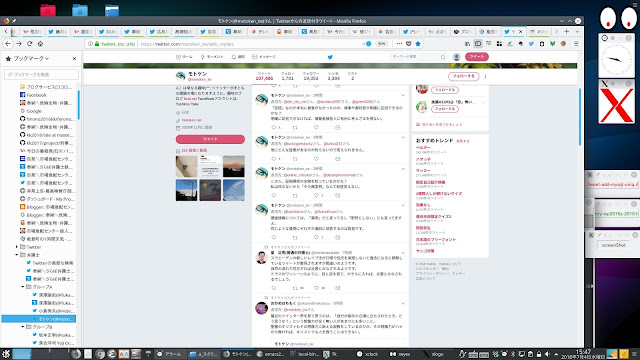Click the taskbar clock showing 15:47
This screenshot has width=640, height=360.
[x=583, y=353]
